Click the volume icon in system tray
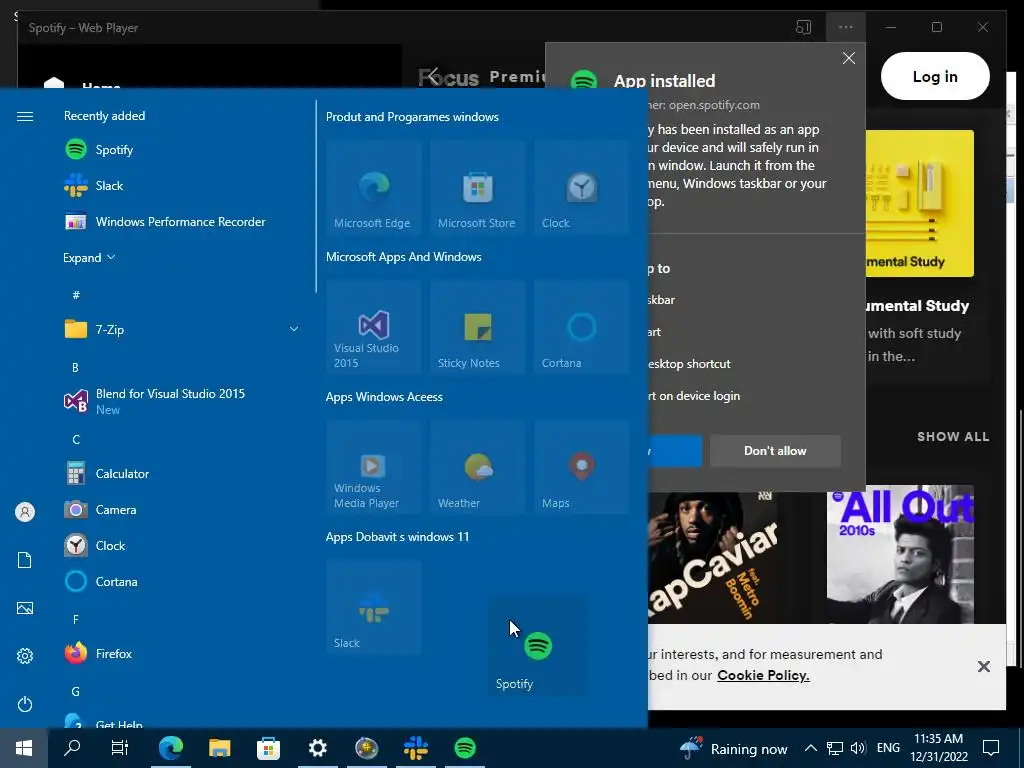Screen dimensions: 1024x768 859,748
